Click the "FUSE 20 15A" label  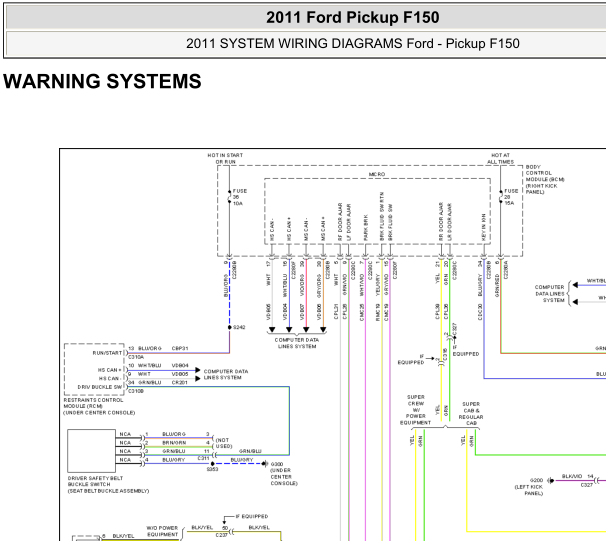click(x=511, y=197)
